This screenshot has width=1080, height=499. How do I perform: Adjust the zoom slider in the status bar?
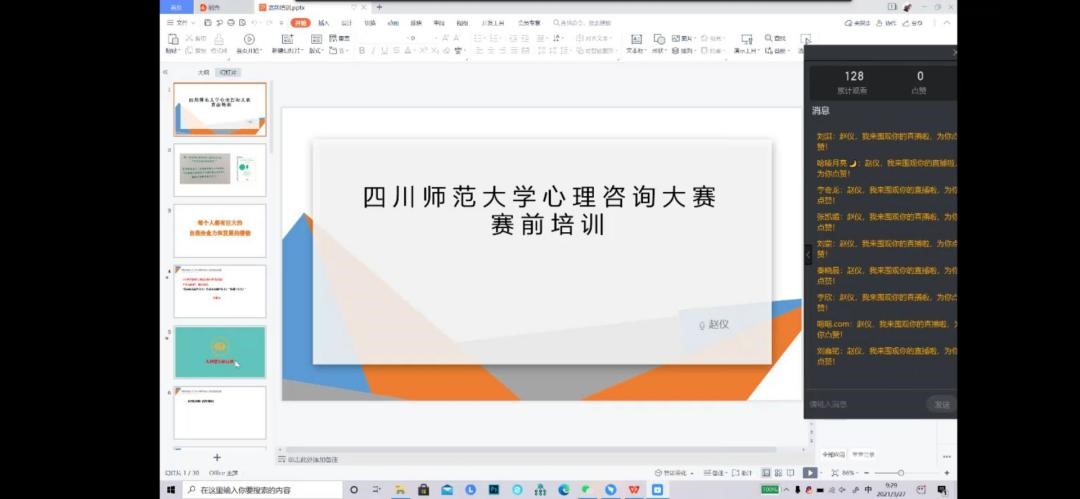tap(901, 473)
